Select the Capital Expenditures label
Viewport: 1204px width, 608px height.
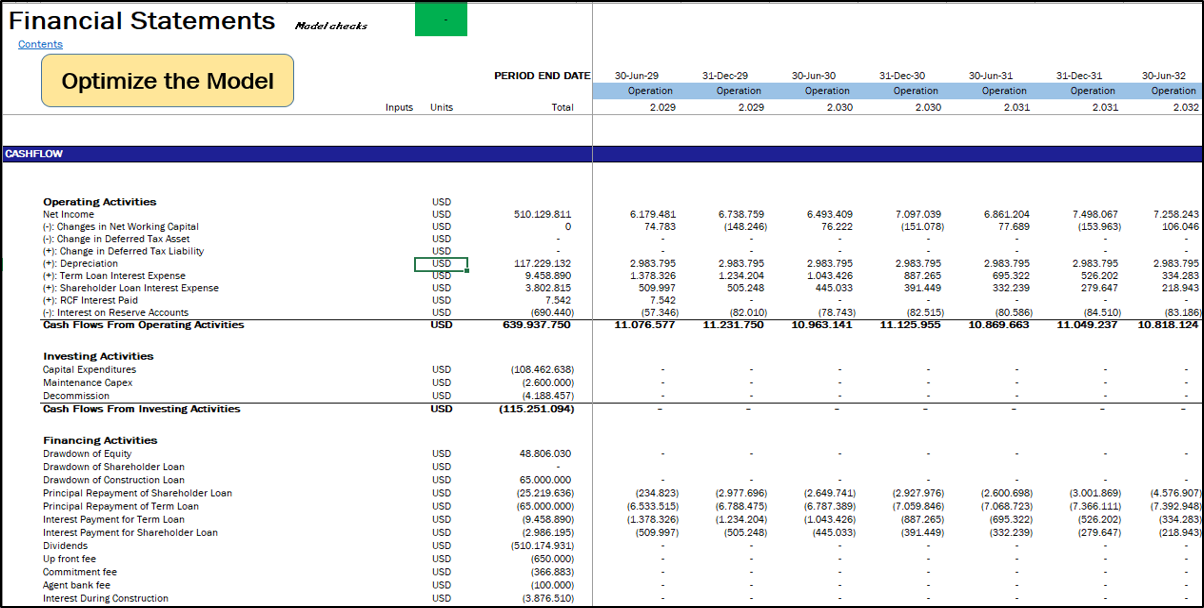89,370
